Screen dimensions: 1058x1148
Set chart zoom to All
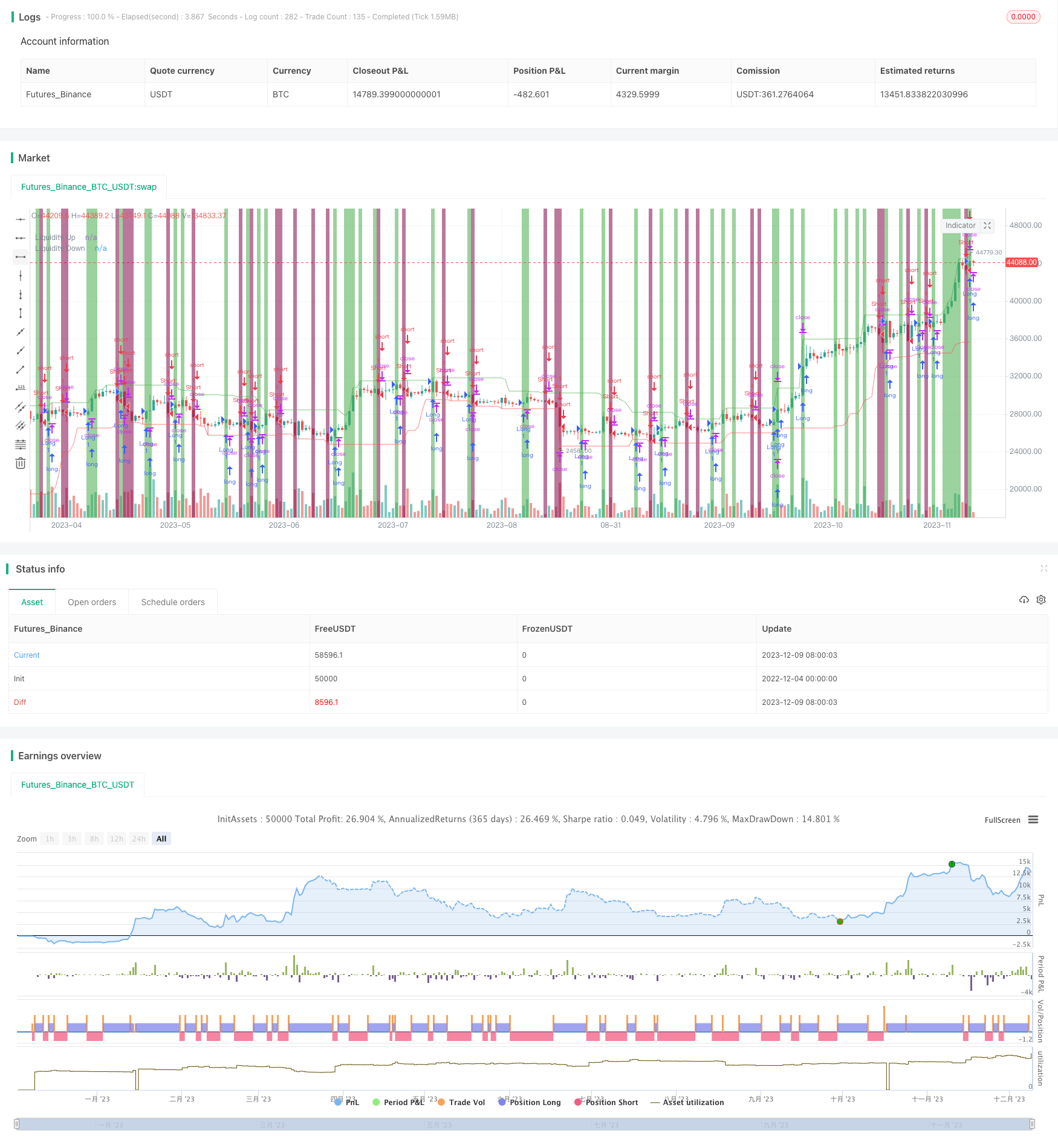pyautogui.click(x=161, y=838)
